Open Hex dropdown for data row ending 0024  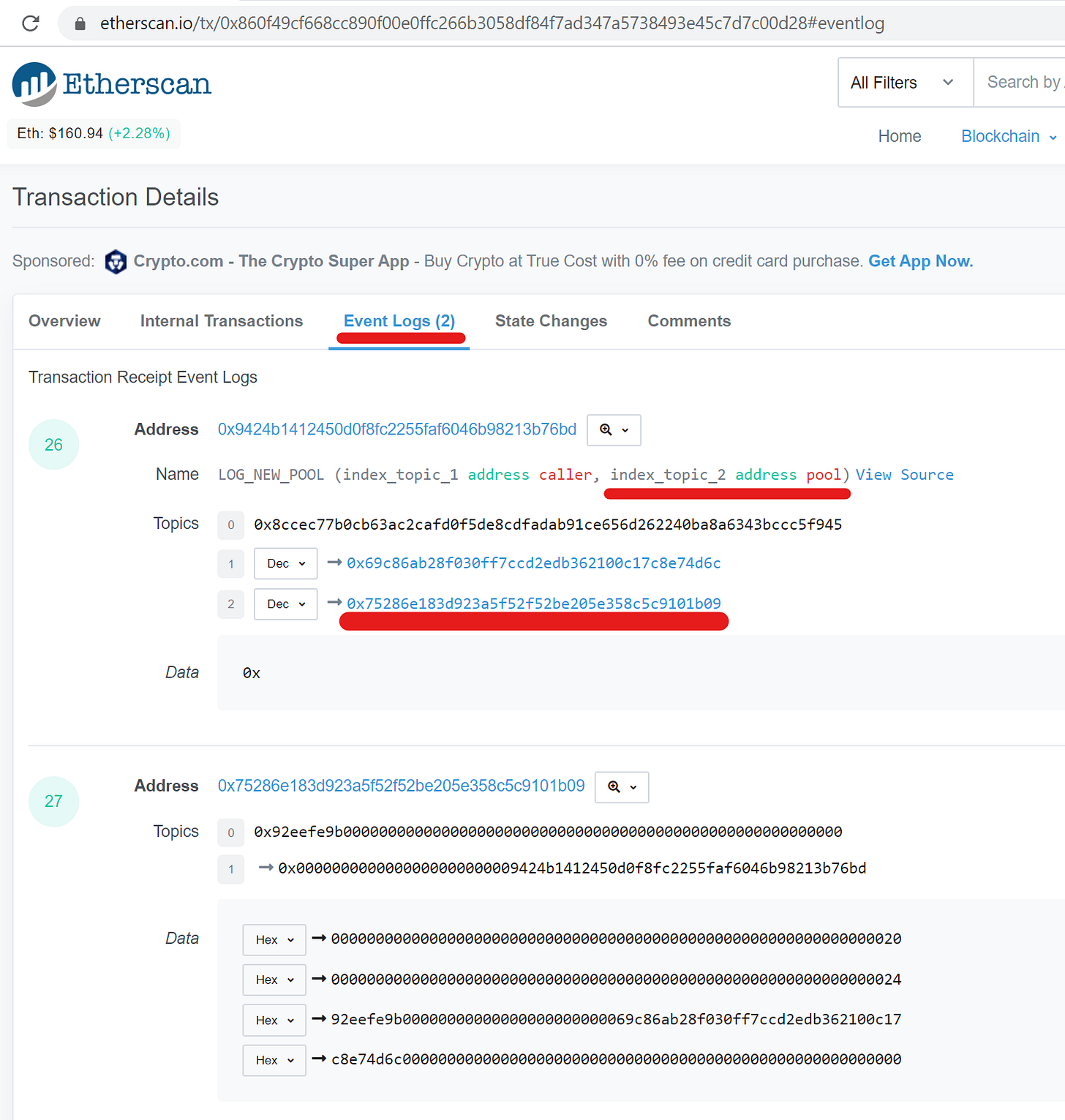[x=274, y=980]
